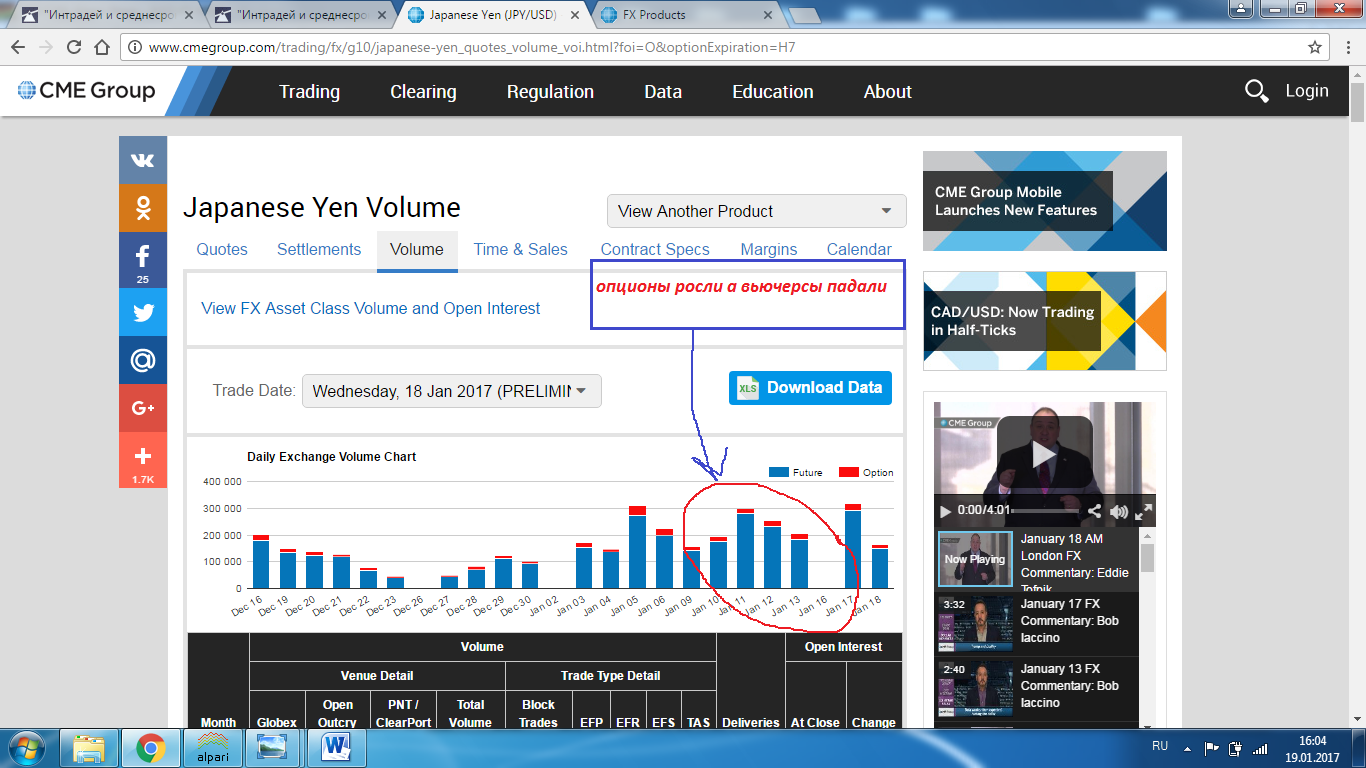The image size is (1366, 768).
Task: Mute the video player volume
Action: [x=1119, y=512]
